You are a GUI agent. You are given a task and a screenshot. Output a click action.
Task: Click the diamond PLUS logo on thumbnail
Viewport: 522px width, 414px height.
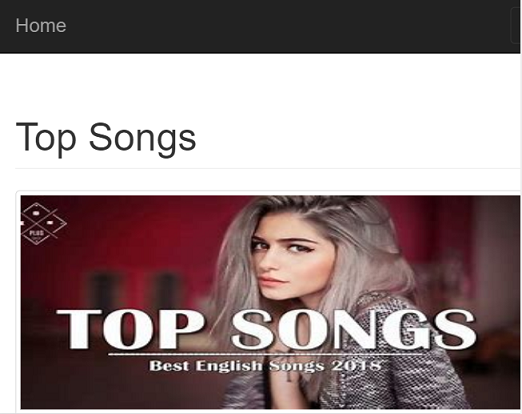43,223
